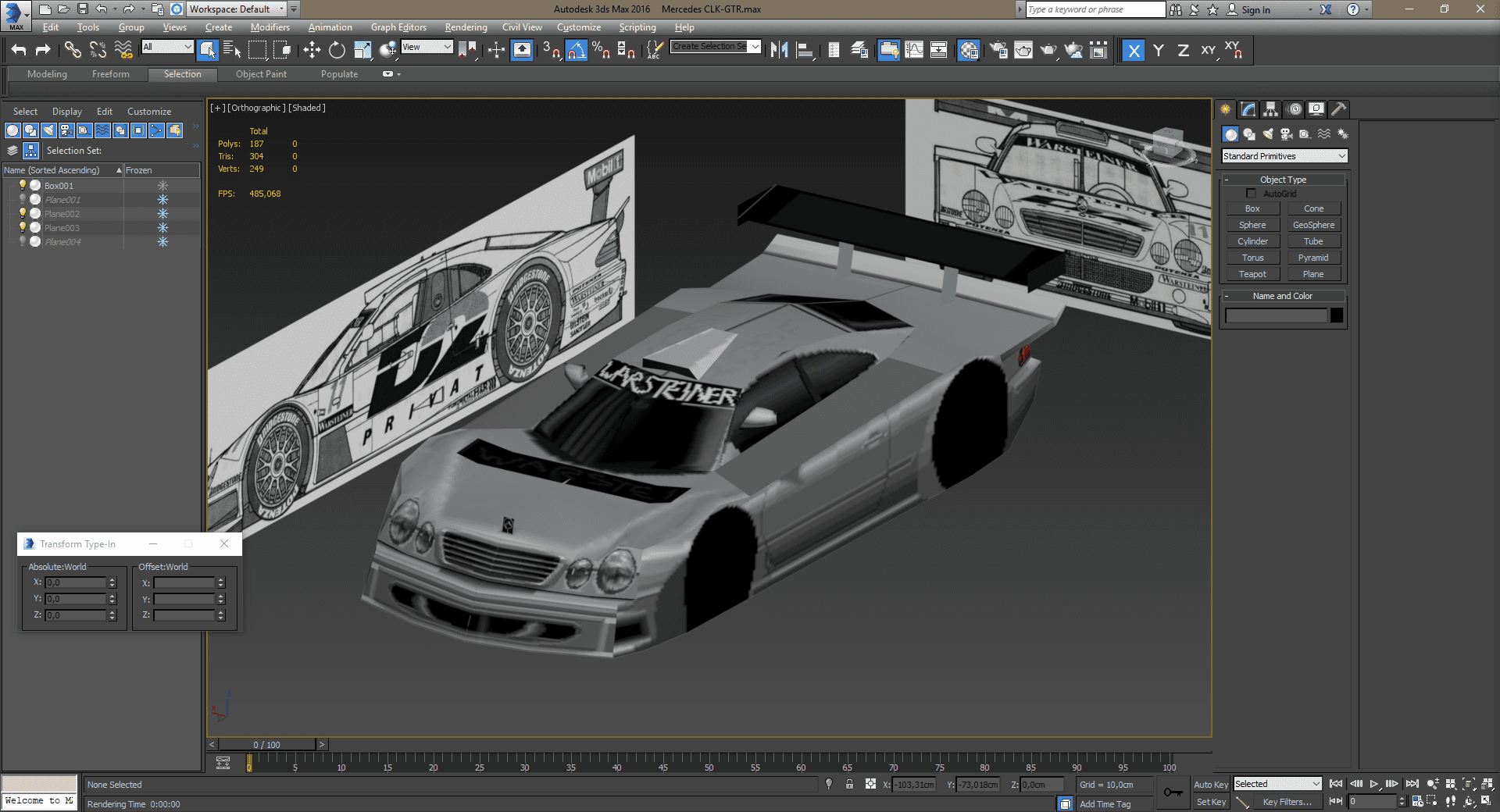
Task: Open Select by Name list tool
Action: click(x=232, y=50)
